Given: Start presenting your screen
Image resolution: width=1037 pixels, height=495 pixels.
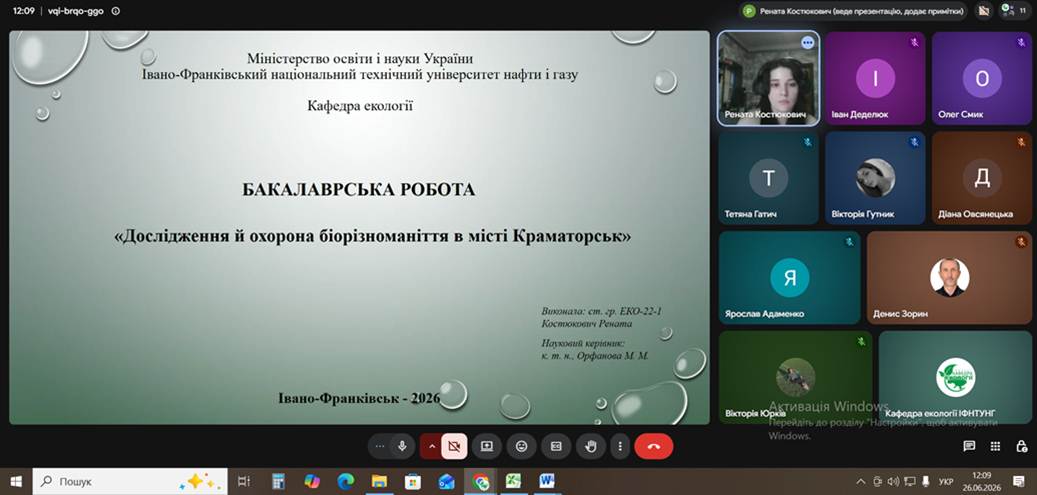Looking at the screenshot, I should coord(487,447).
